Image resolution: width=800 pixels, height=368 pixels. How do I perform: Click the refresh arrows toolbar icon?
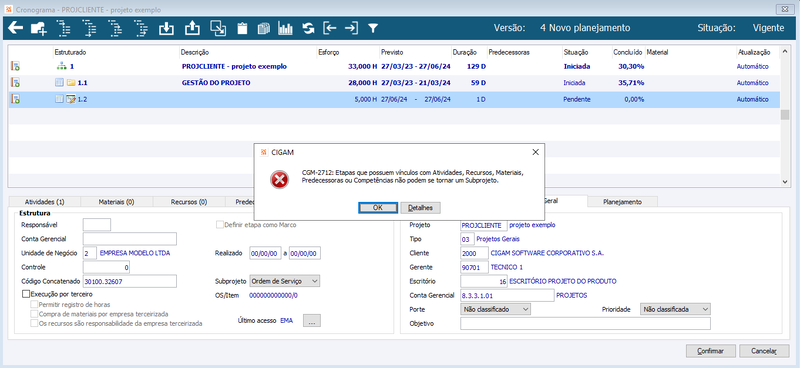pyautogui.click(x=308, y=28)
